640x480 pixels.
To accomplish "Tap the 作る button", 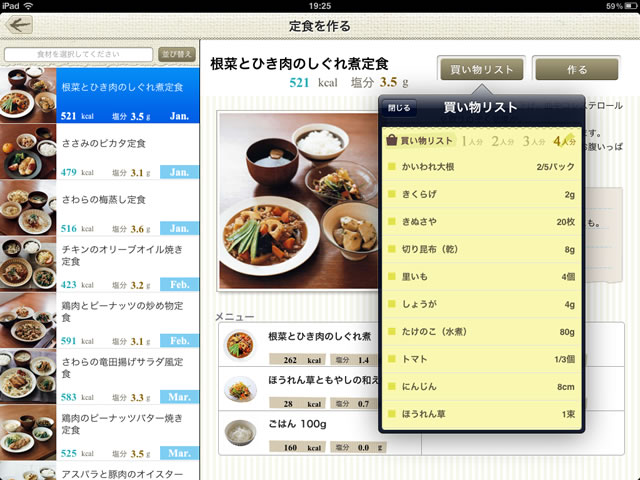I will 577,69.
